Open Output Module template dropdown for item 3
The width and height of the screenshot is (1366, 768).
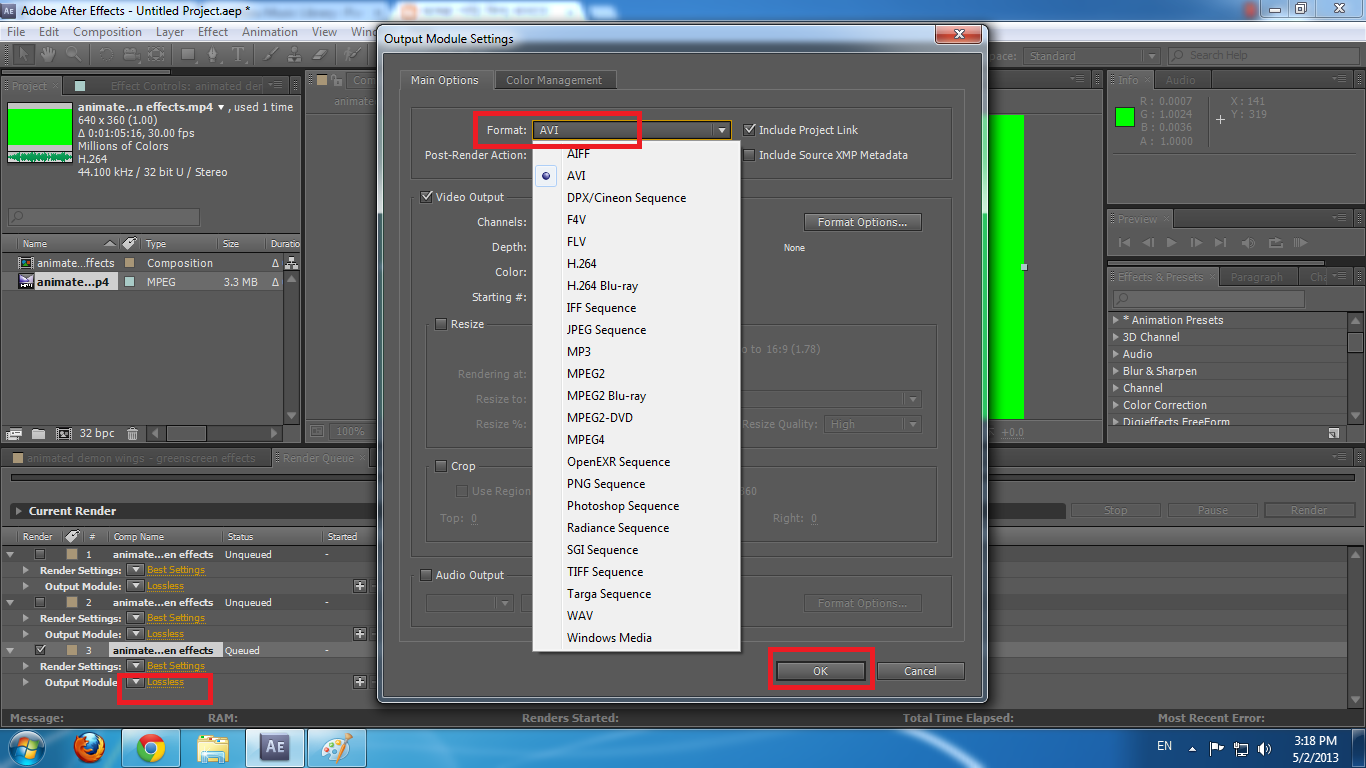(135, 682)
